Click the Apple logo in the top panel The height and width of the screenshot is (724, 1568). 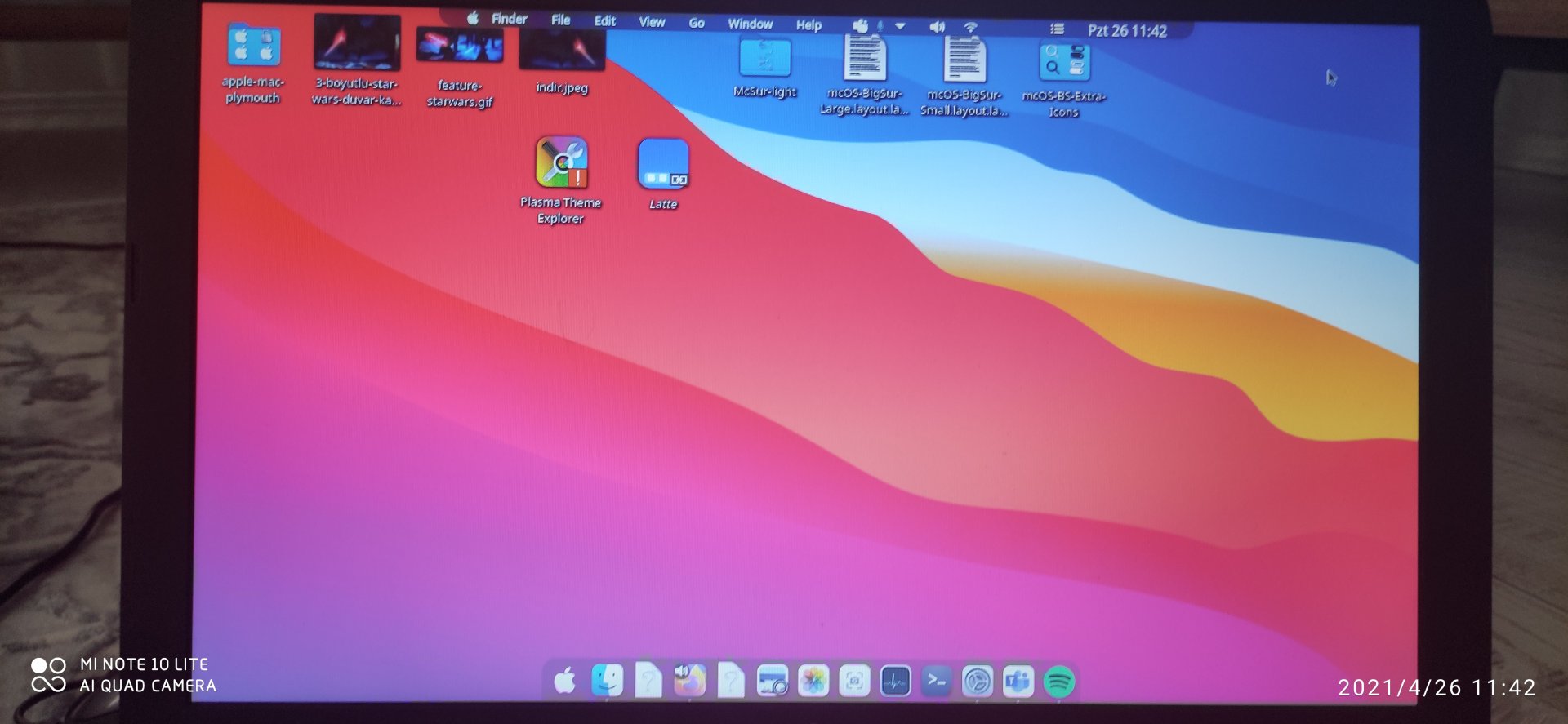(473, 18)
